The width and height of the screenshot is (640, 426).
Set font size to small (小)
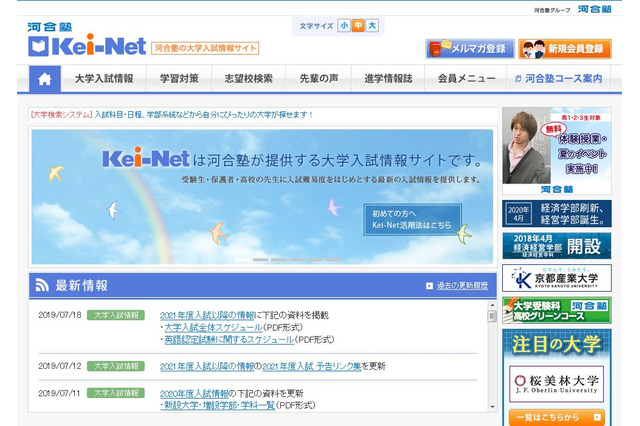(344, 26)
